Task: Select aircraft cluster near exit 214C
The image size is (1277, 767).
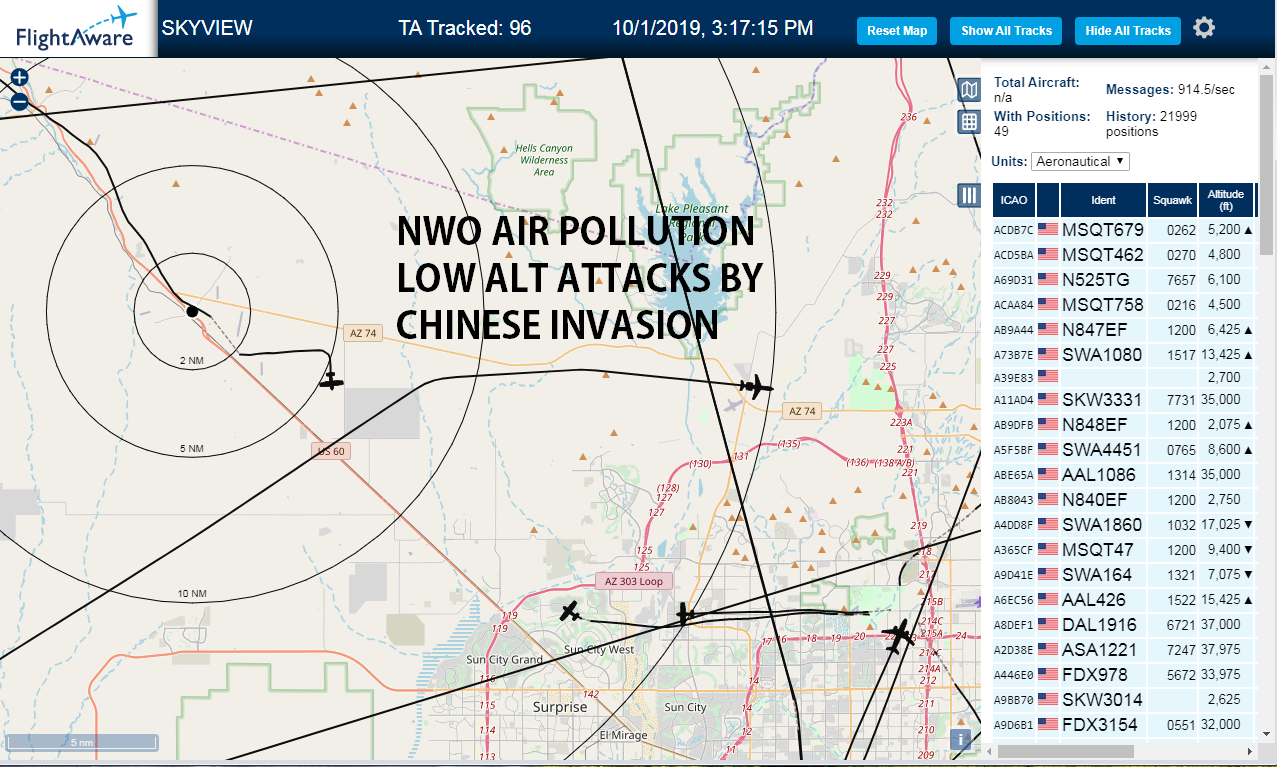Action: [898, 637]
